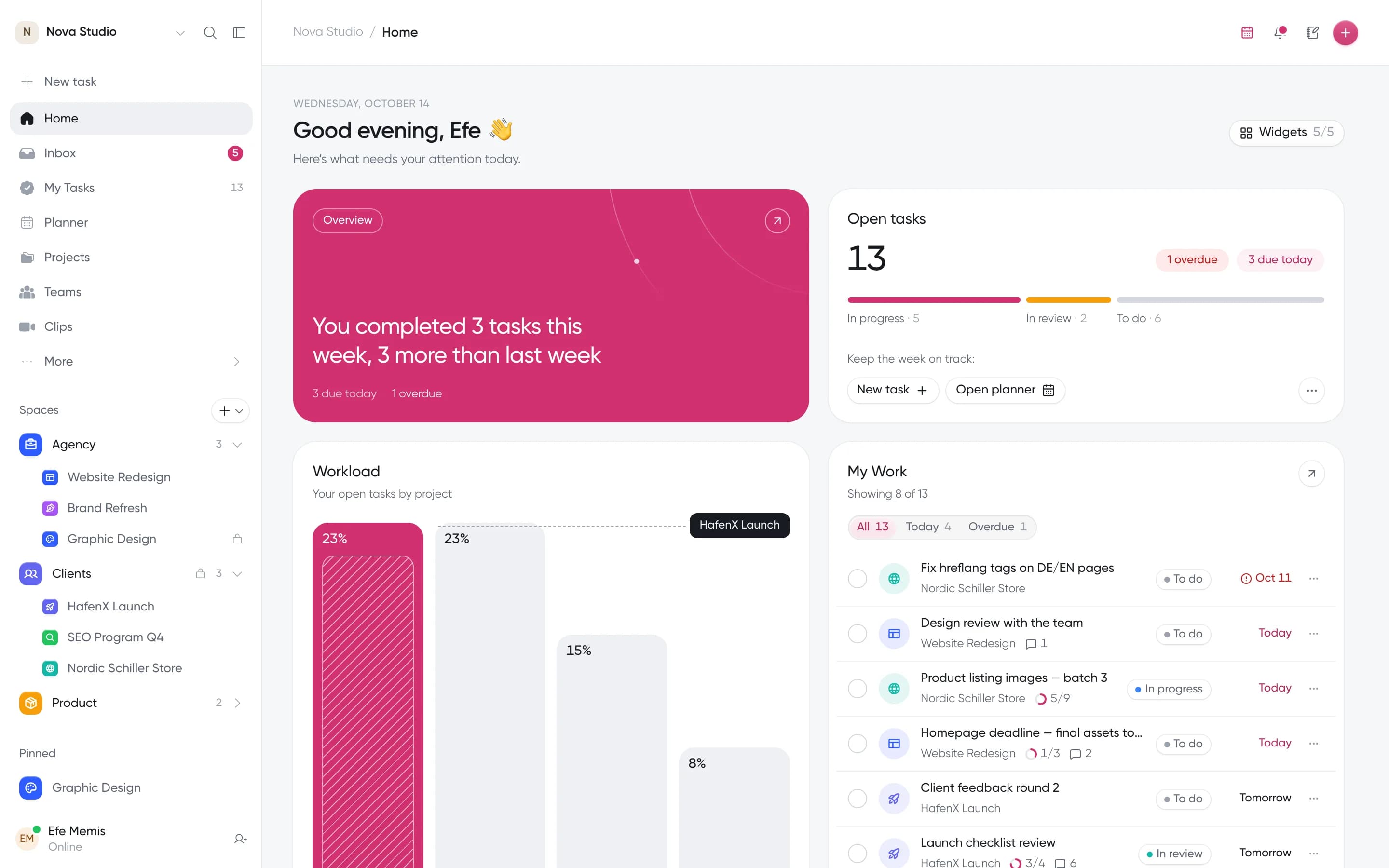Click the Overview pill button
This screenshot has height=868, width=1389.
click(347, 220)
